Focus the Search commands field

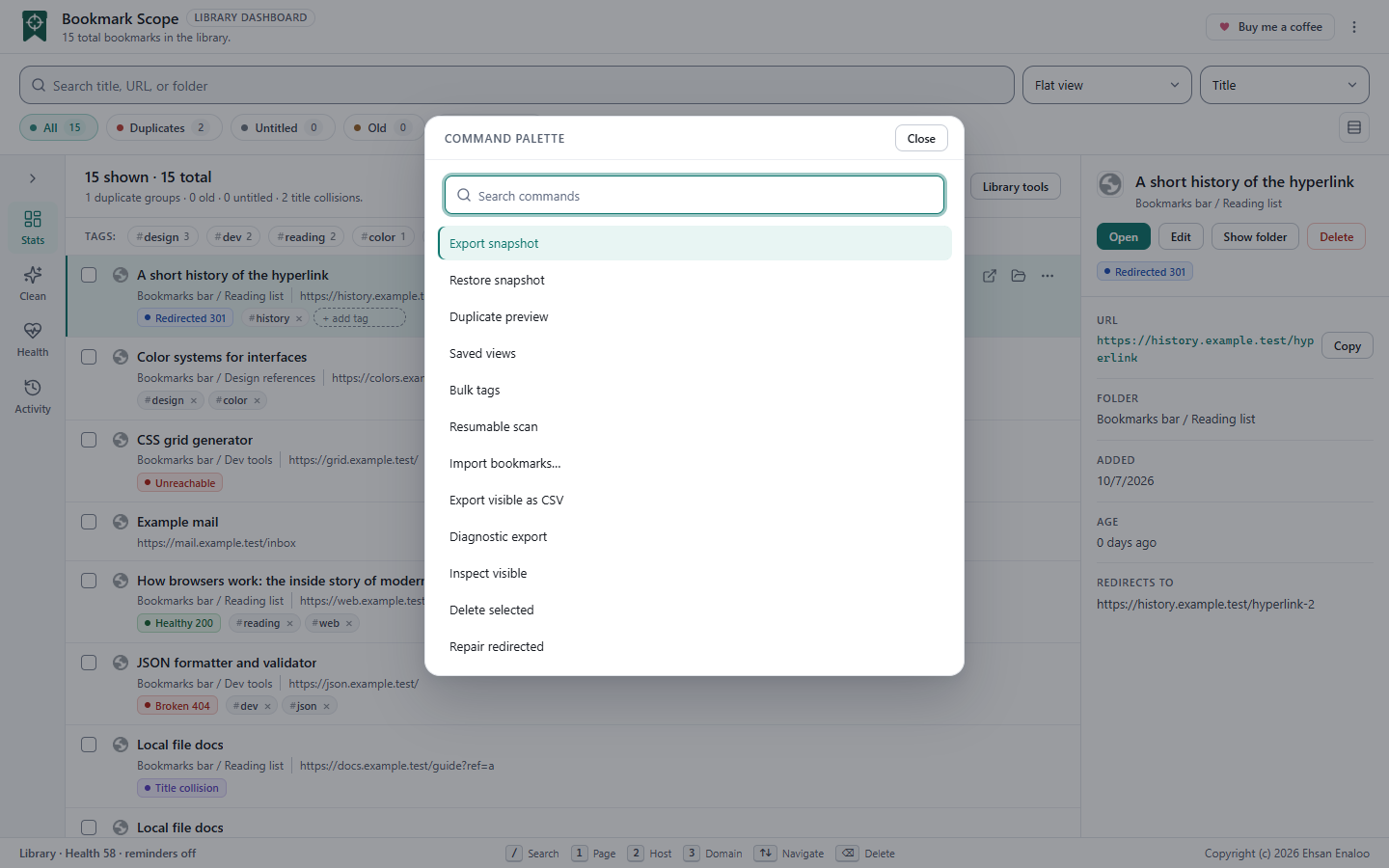click(x=694, y=195)
